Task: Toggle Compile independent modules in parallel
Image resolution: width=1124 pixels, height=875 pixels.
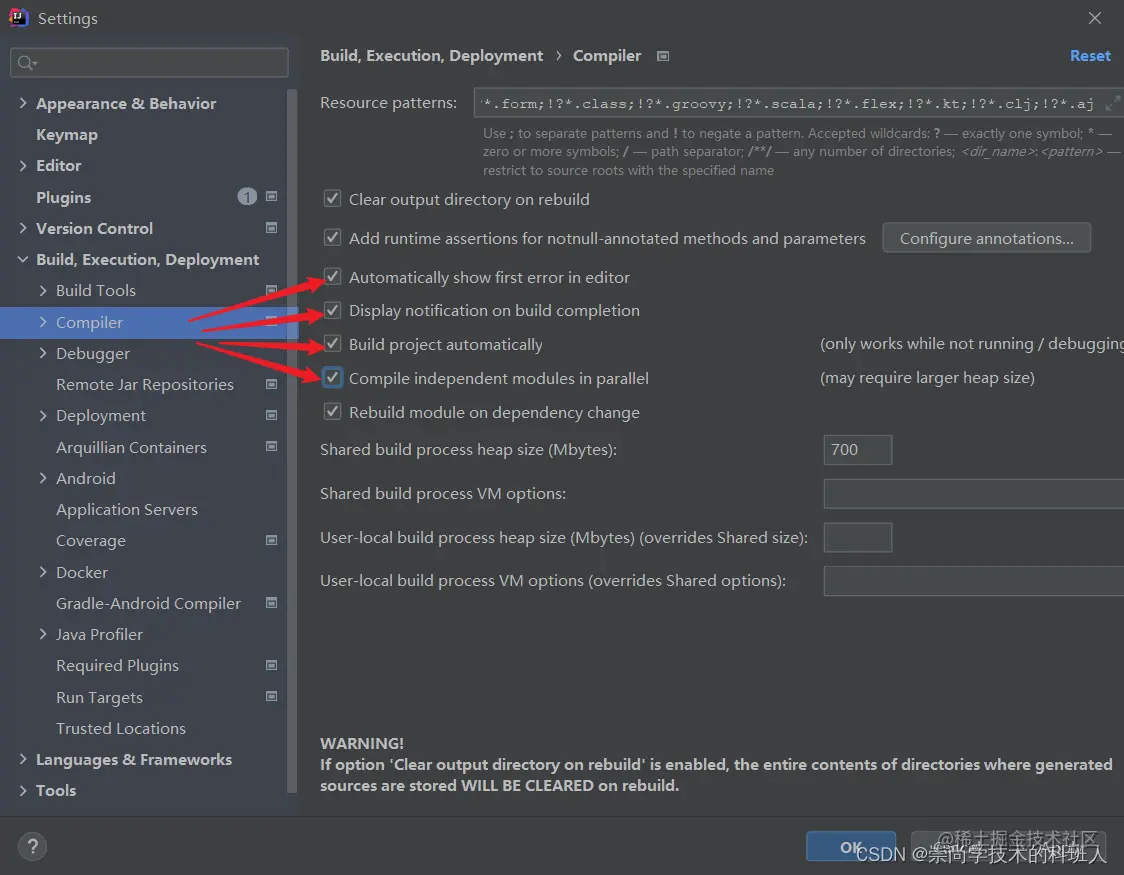Action: pyautogui.click(x=332, y=378)
